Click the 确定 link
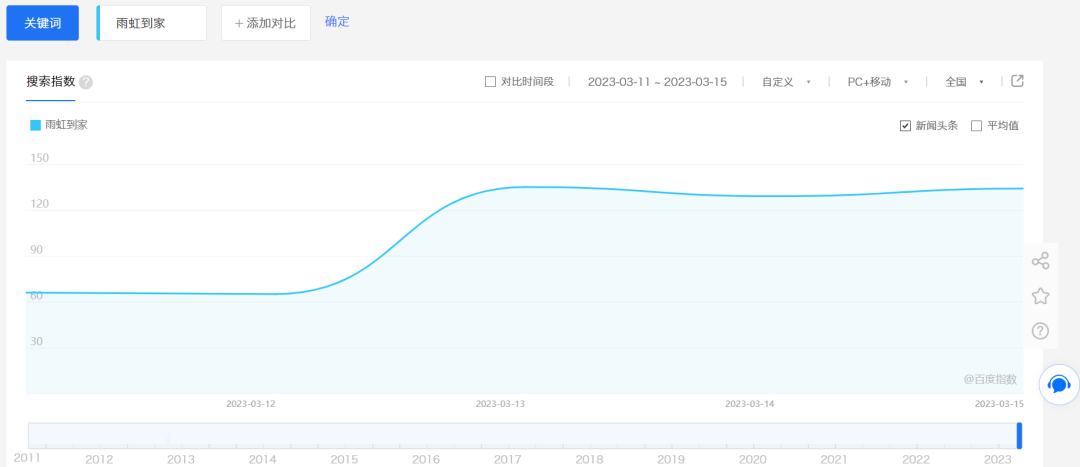The width and height of the screenshot is (1080, 467). pyautogui.click(x=338, y=21)
